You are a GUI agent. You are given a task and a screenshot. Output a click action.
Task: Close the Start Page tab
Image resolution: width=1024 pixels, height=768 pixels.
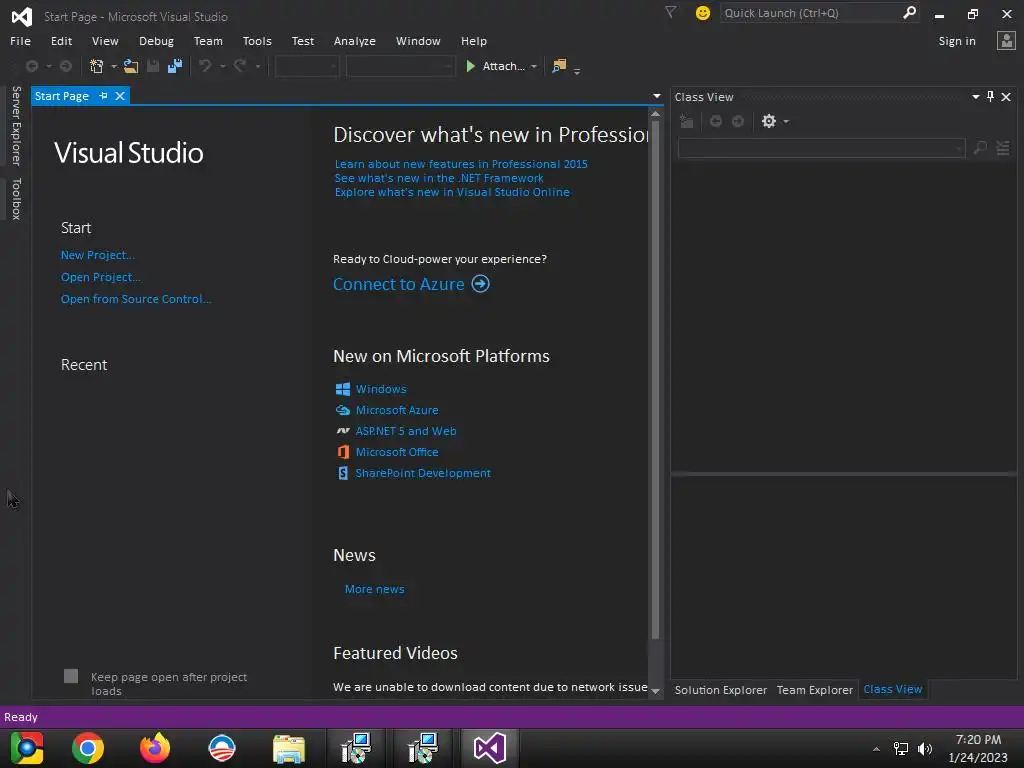pyautogui.click(x=120, y=96)
